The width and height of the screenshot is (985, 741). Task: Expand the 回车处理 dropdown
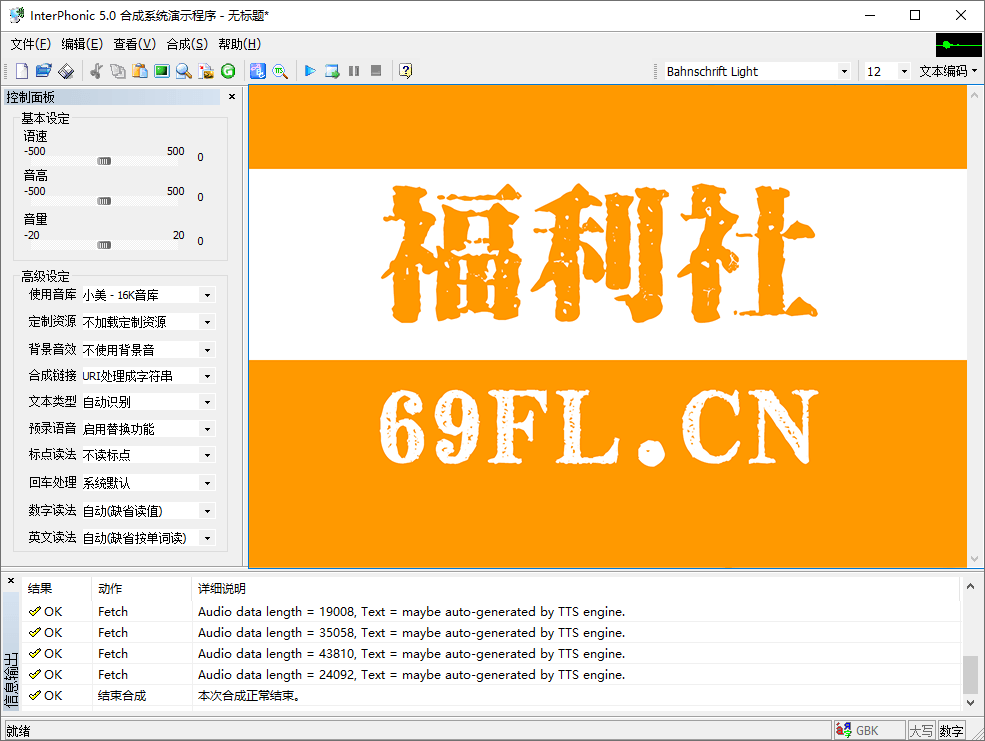click(x=207, y=484)
